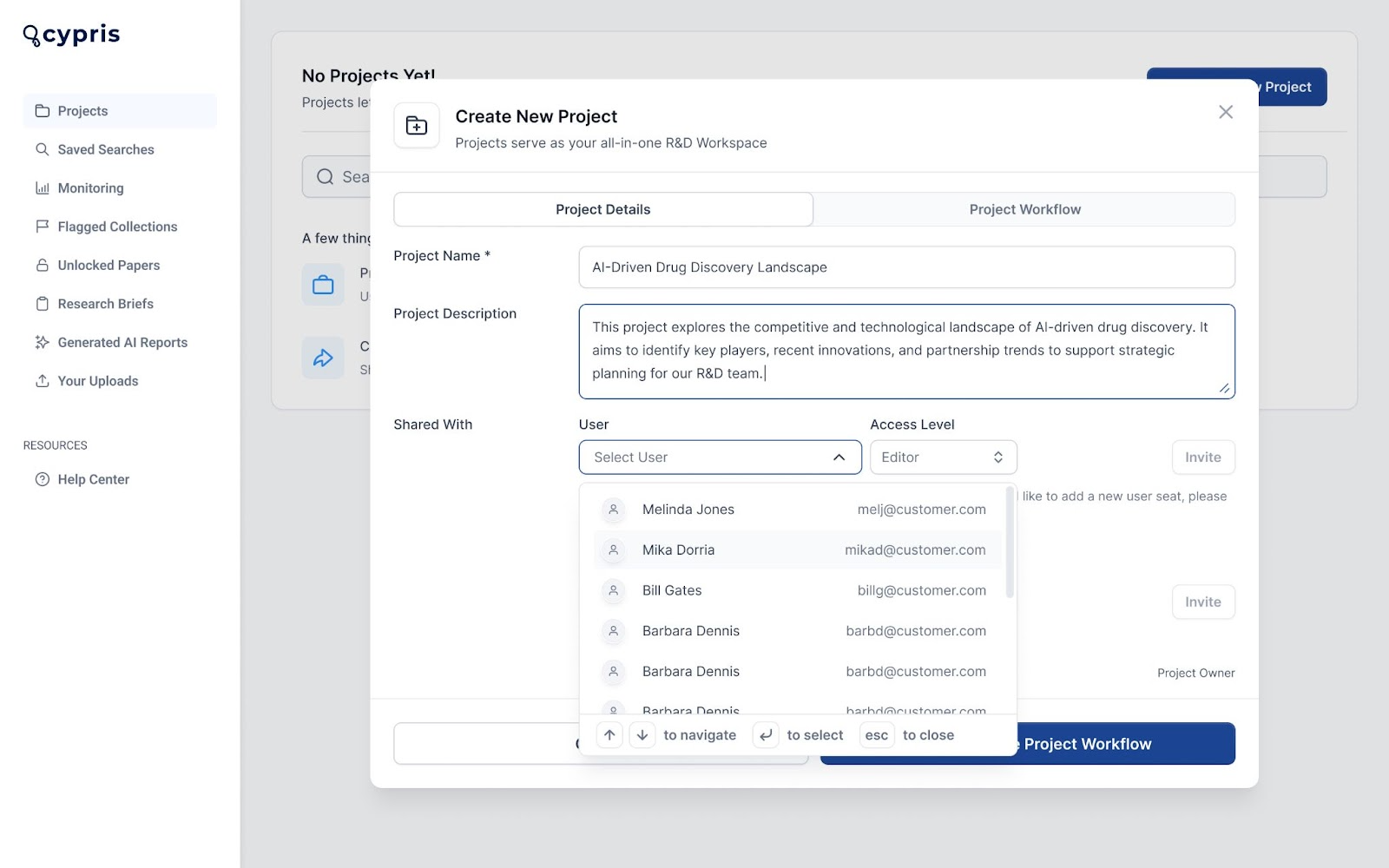Click the Select User chevron arrow
1389x868 pixels.
839,457
